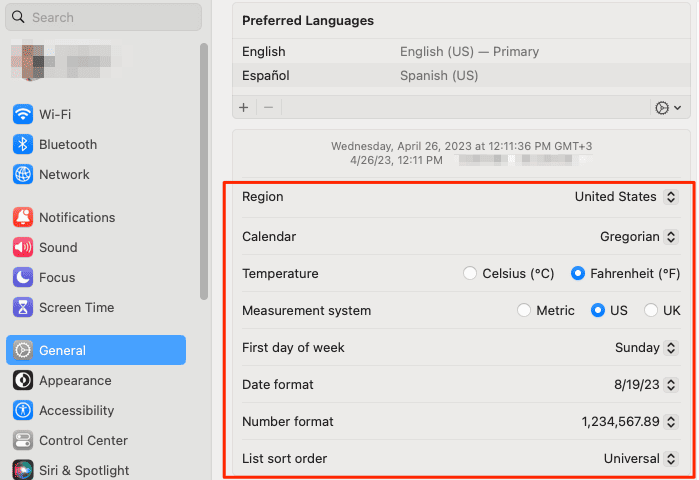Select Celsius temperature option

point(470,273)
